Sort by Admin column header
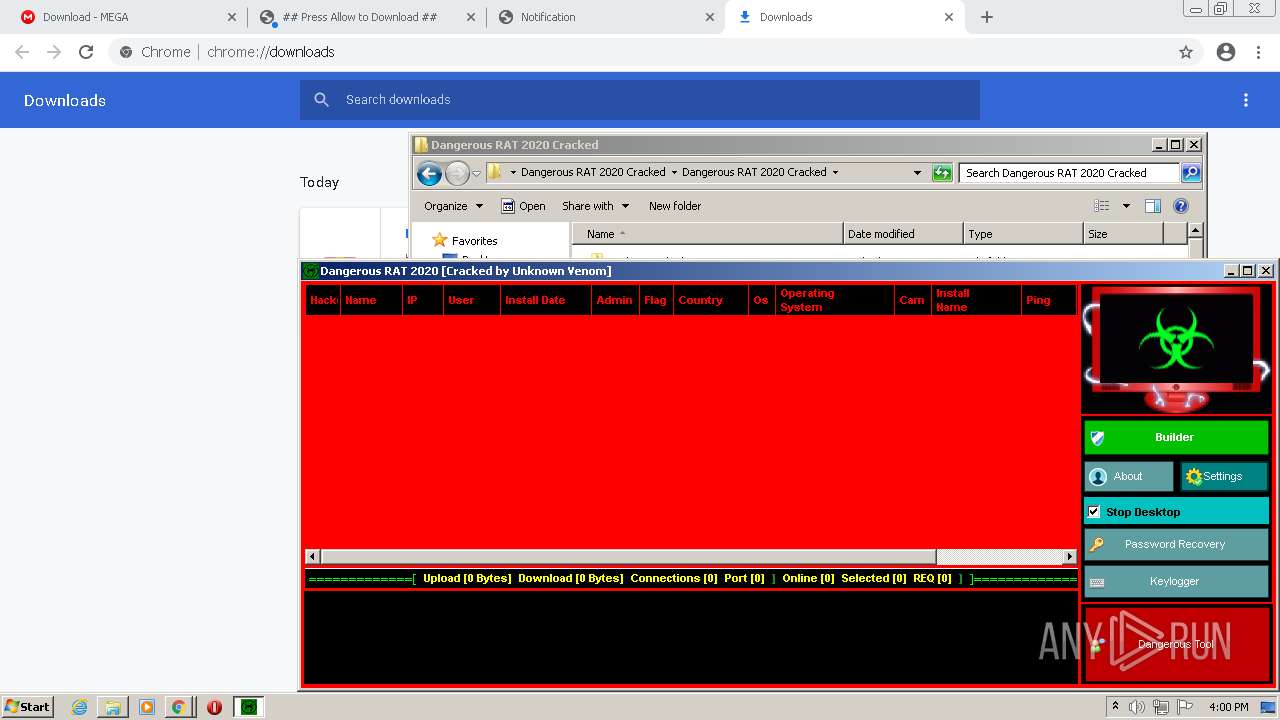Screen dimensions: 1280x720 pyautogui.click(x=614, y=300)
